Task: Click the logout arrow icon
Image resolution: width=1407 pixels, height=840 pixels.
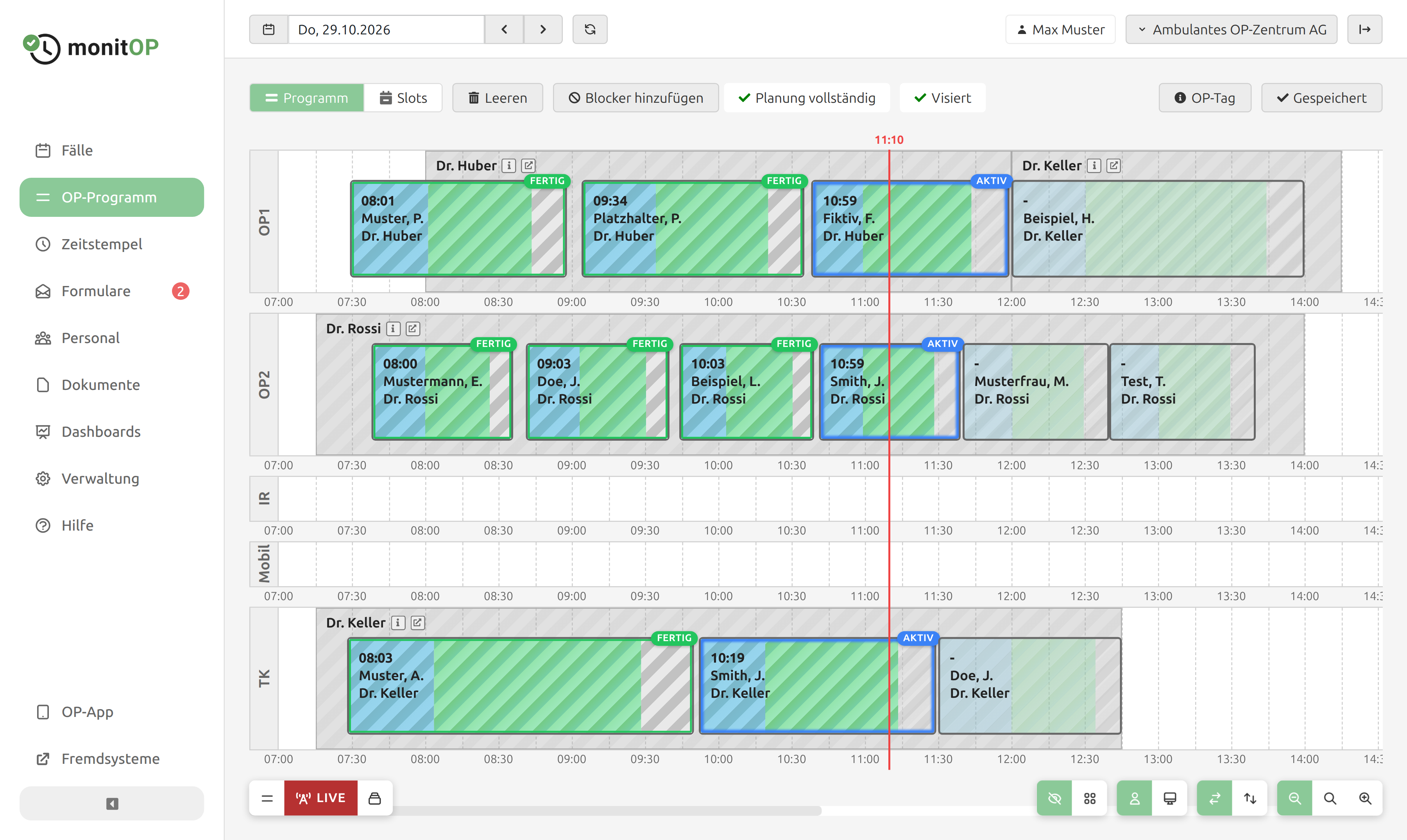Action: click(x=1364, y=29)
